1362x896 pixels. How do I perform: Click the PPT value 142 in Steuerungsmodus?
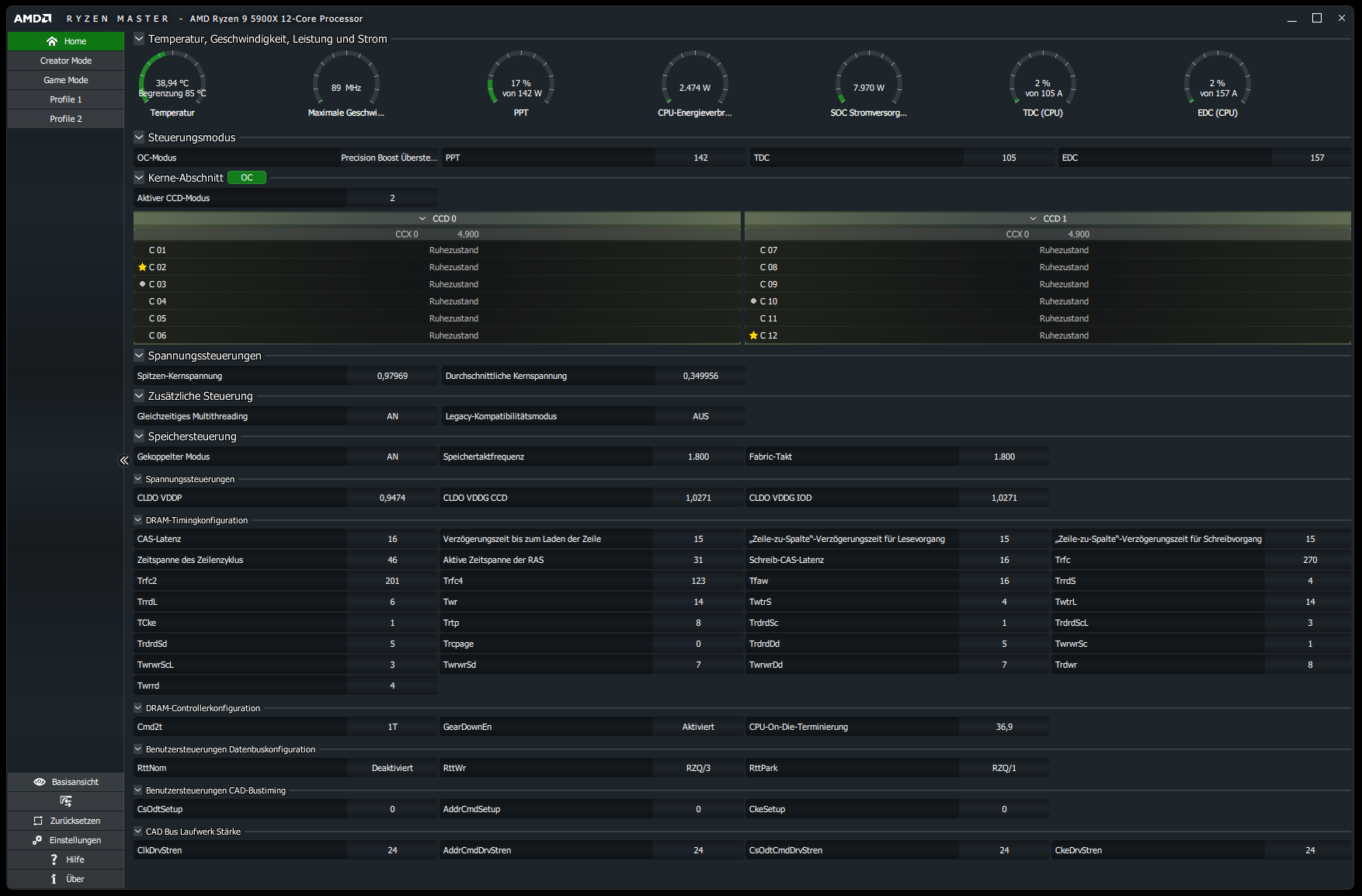pos(700,158)
